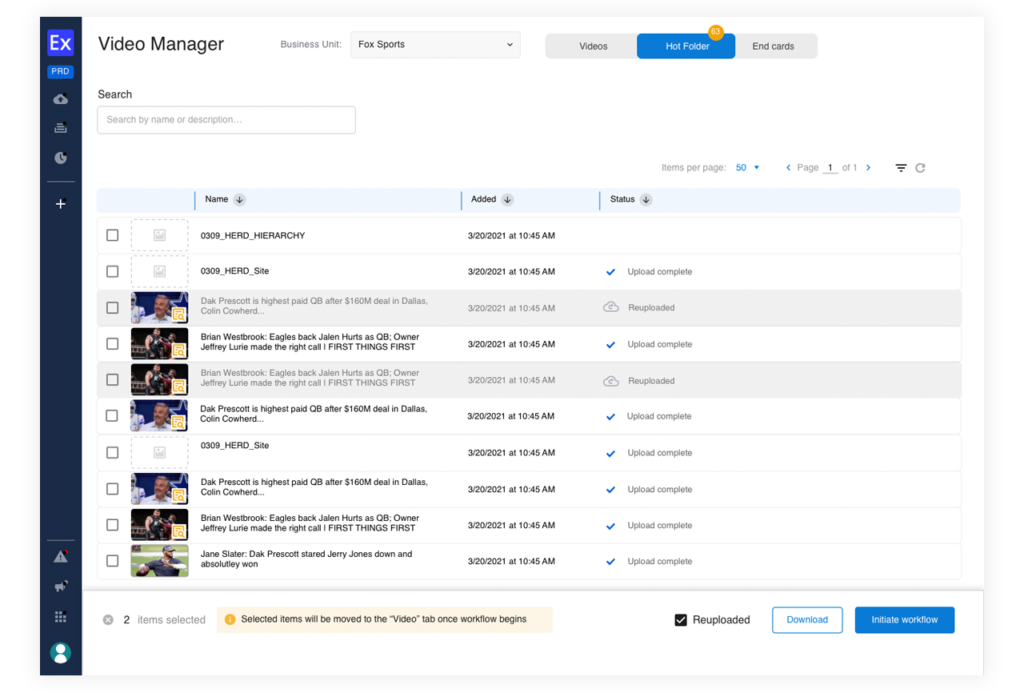The height and width of the screenshot is (693, 1024).
Task: Switch to the Videos tab
Action: coord(592,46)
